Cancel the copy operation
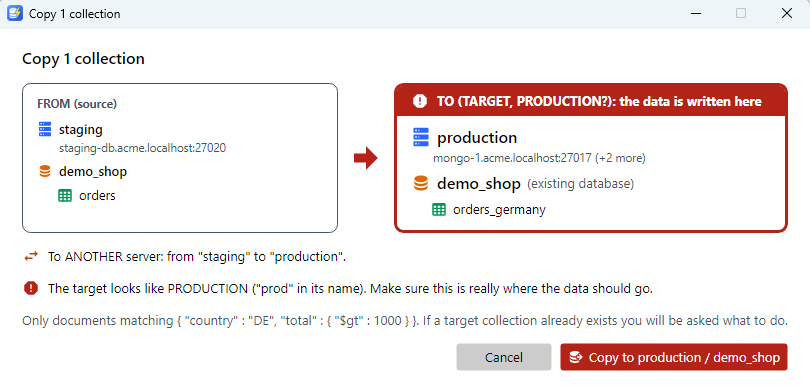Image resolution: width=810 pixels, height=389 pixels. 504,357
